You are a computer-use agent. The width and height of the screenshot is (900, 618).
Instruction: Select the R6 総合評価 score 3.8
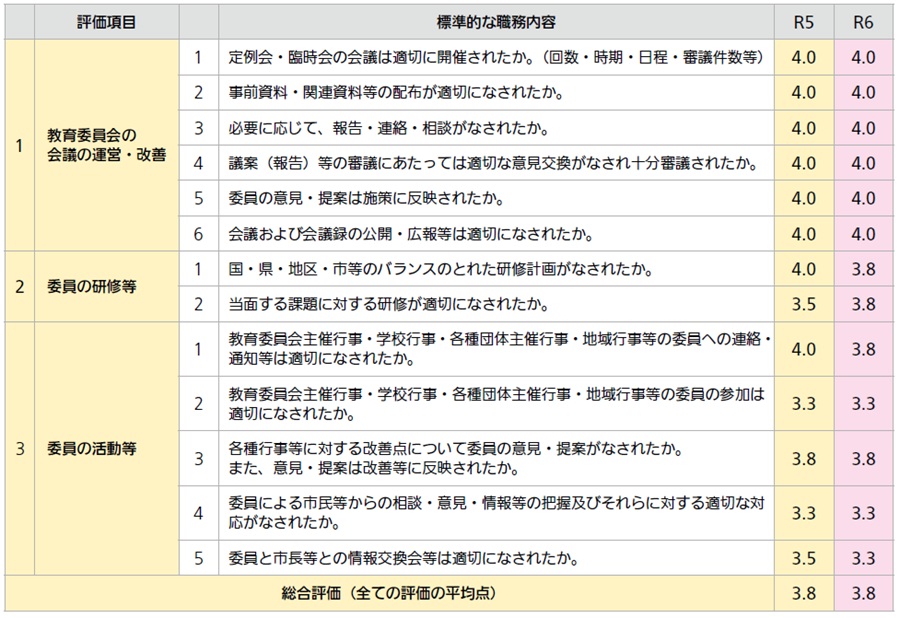tap(864, 593)
